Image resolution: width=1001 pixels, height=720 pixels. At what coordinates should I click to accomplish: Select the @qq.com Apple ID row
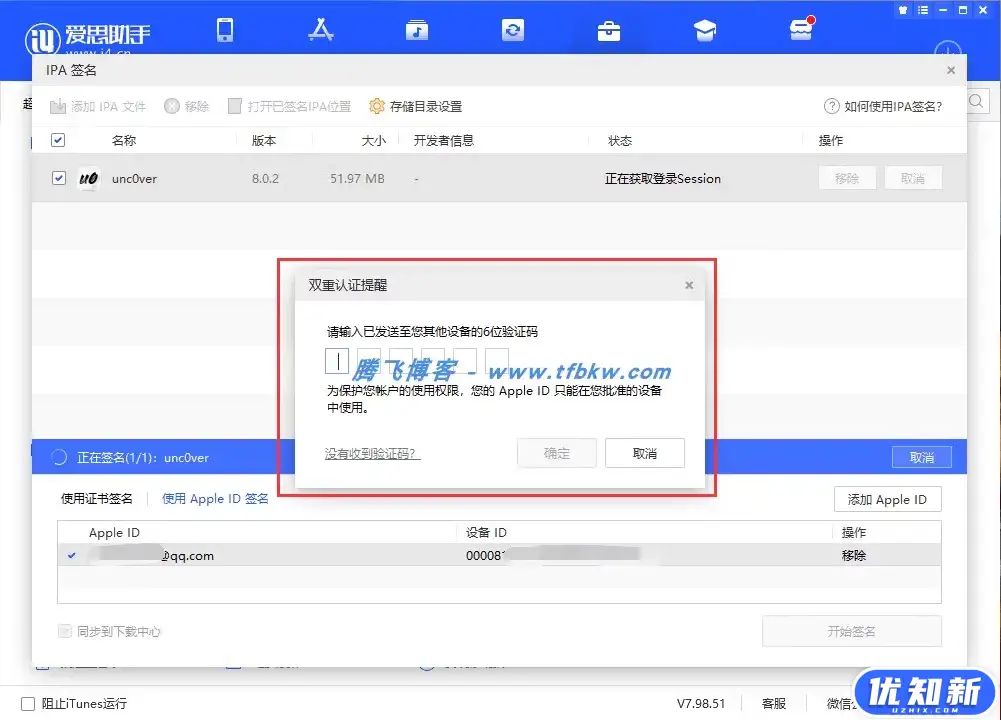(x=499, y=555)
